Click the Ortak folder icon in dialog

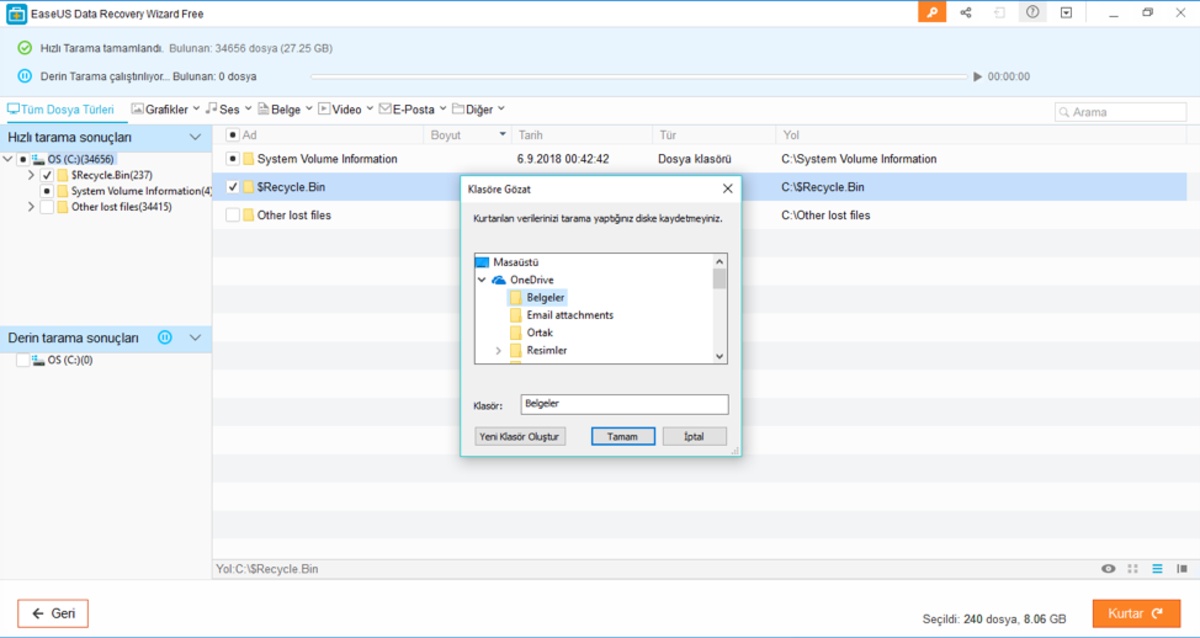tap(516, 333)
